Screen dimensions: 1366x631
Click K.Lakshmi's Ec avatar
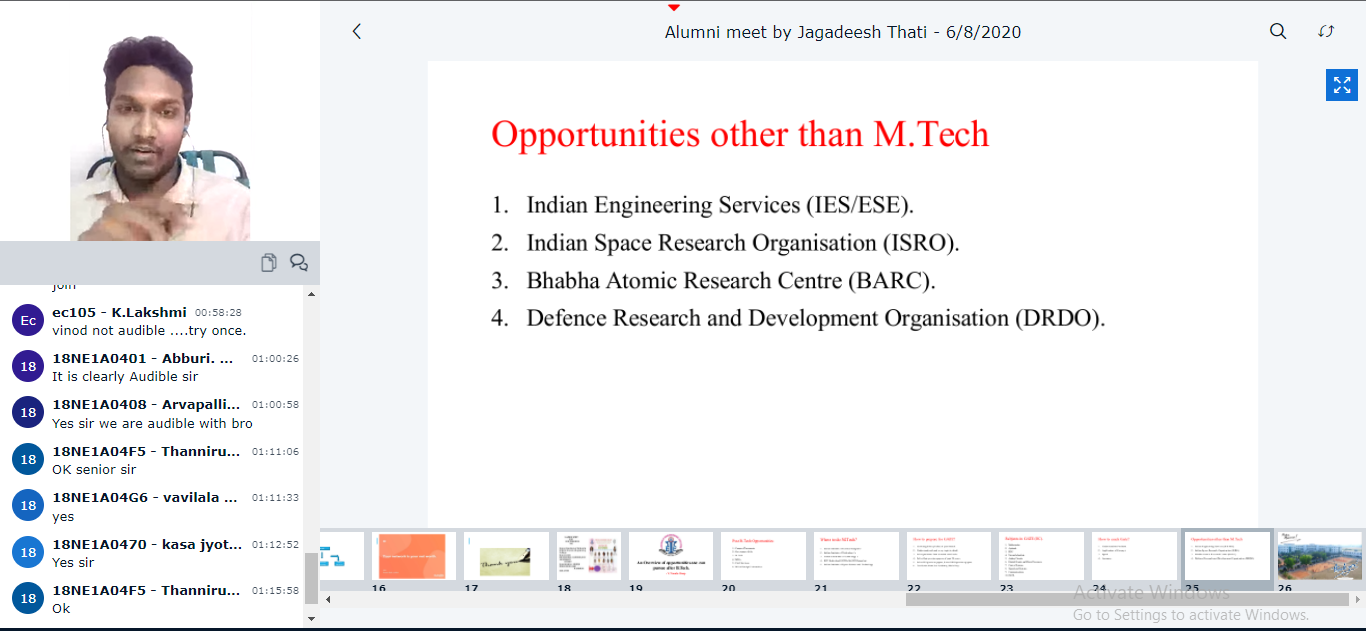tap(28, 320)
